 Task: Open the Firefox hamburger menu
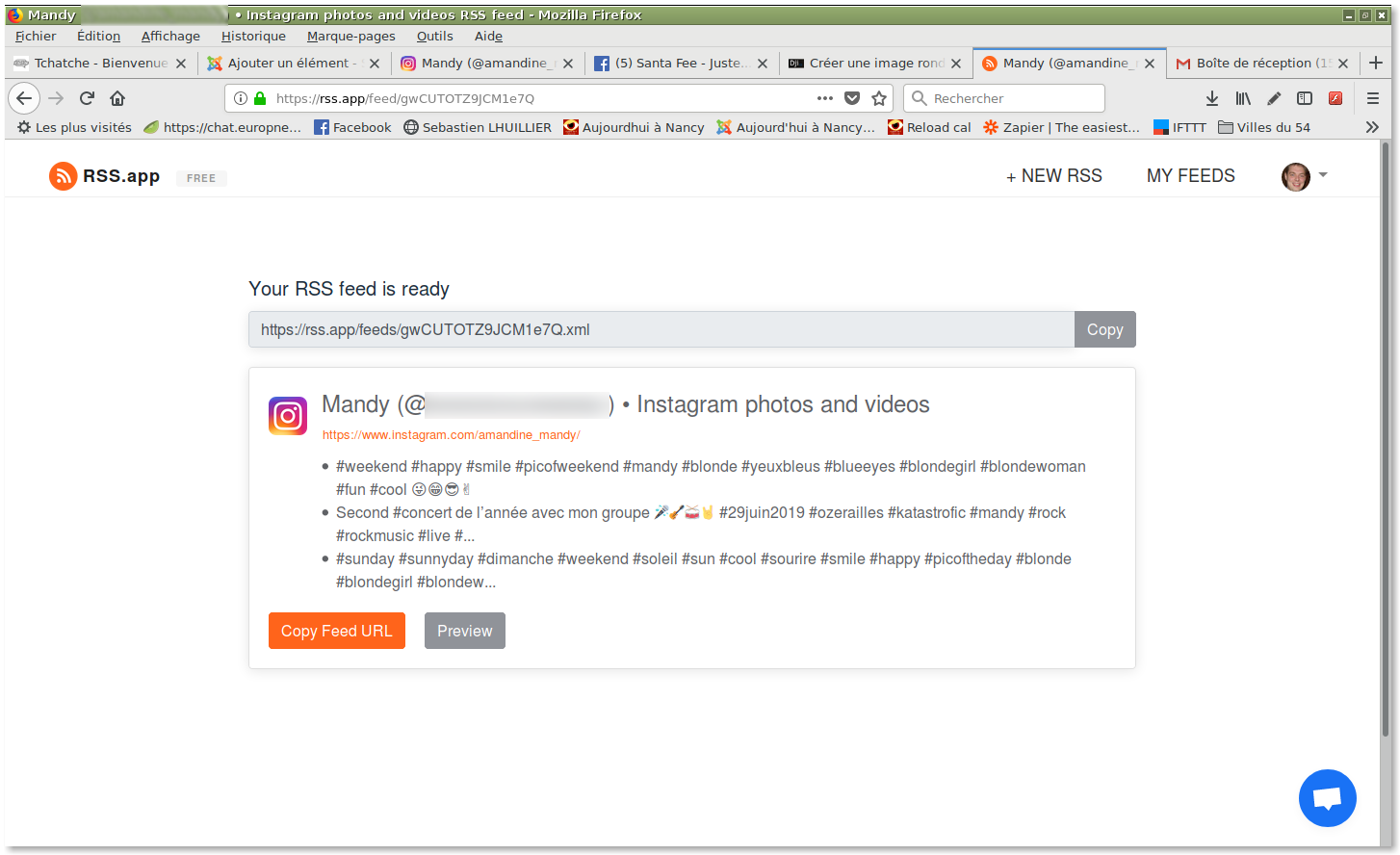1373,98
